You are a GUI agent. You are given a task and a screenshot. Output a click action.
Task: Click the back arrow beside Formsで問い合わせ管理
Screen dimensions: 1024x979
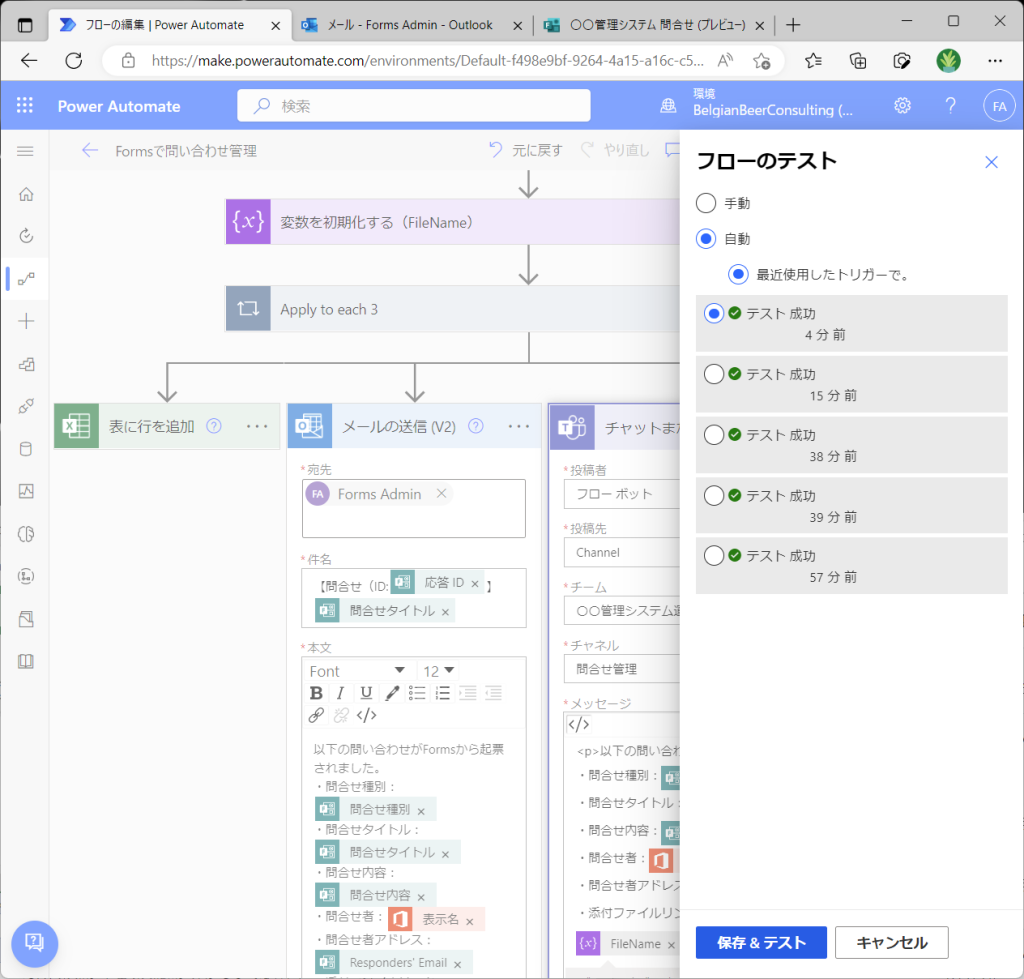[x=89, y=151]
